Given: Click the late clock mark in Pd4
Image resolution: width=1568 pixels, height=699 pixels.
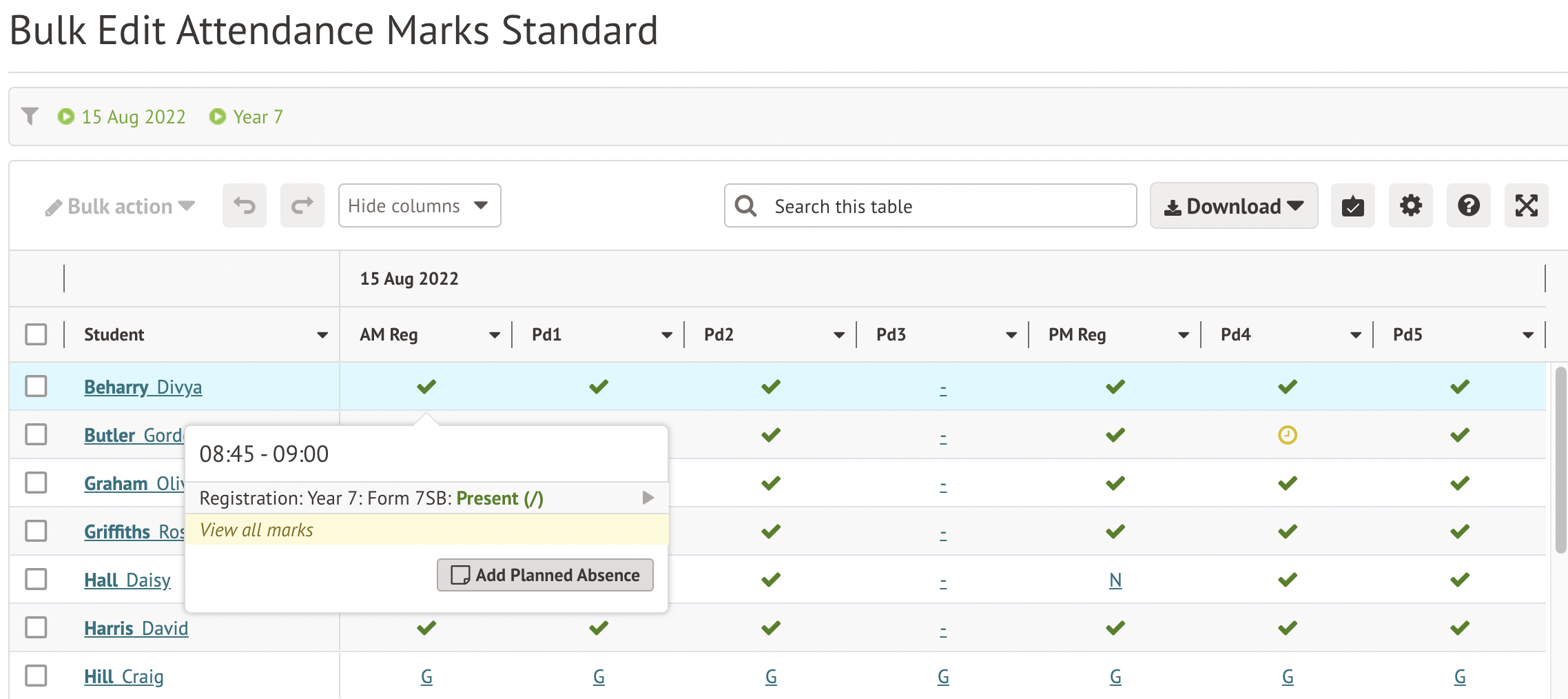Looking at the screenshot, I should [x=1287, y=435].
